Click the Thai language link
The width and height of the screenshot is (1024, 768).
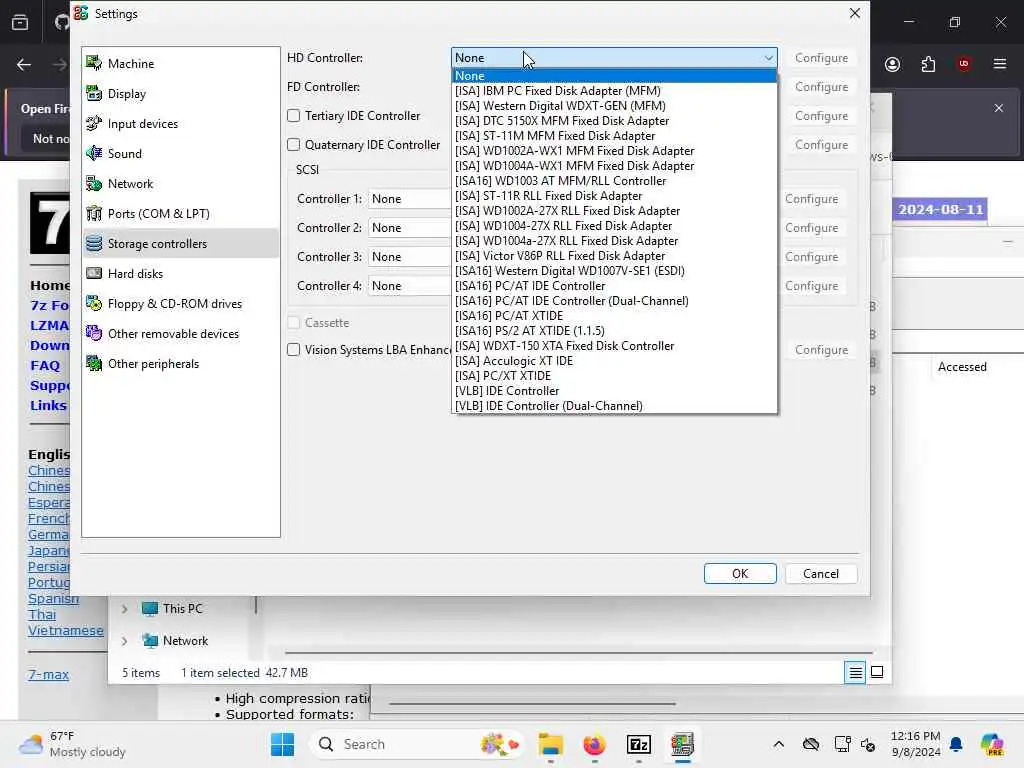click(x=42, y=615)
